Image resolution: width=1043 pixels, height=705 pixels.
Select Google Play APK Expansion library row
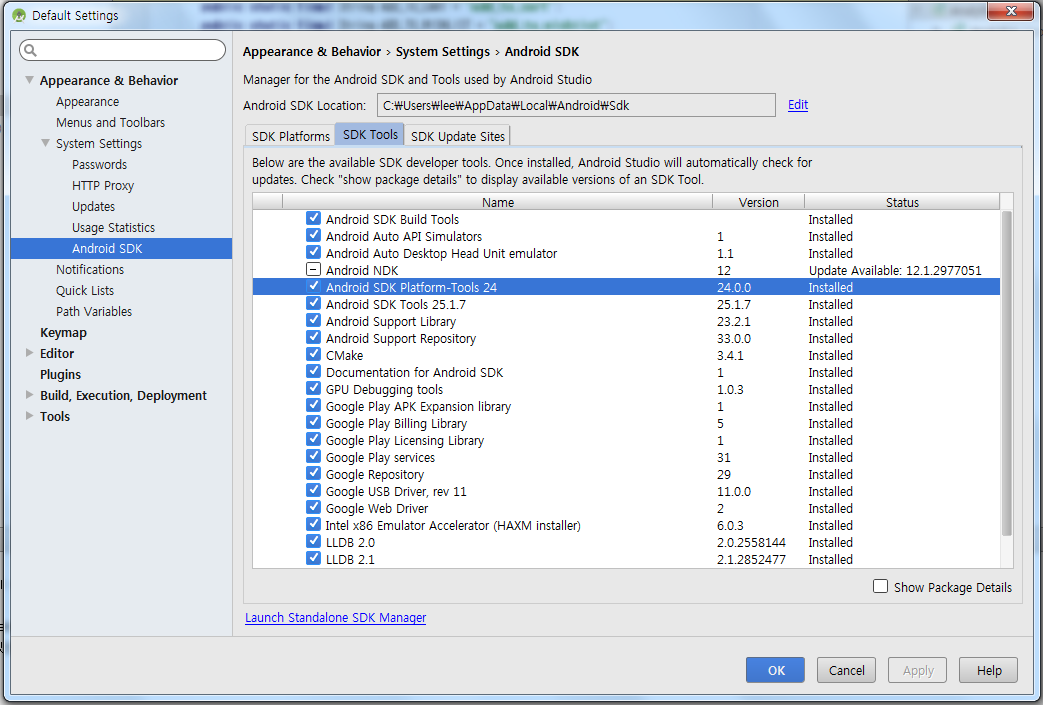(x=626, y=406)
